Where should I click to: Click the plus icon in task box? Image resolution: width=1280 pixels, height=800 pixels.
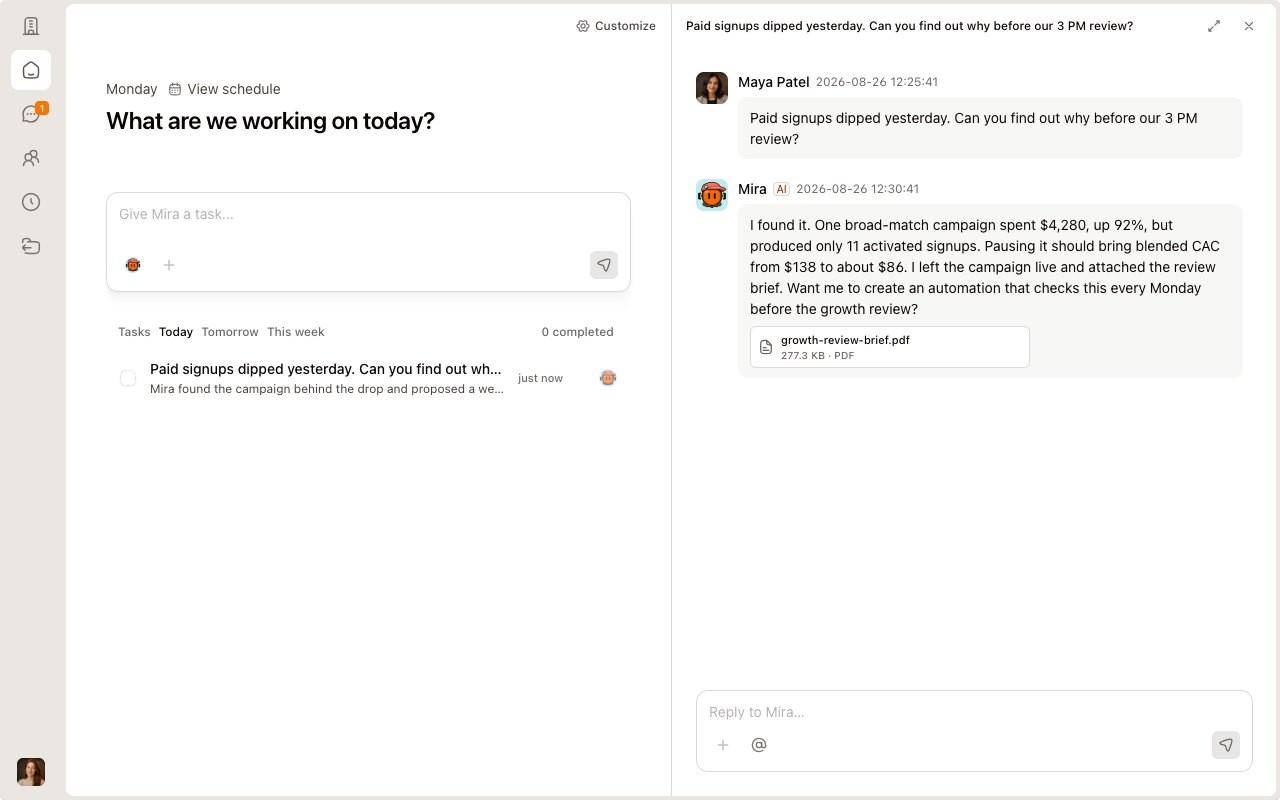pyautogui.click(x=169, y=265)
